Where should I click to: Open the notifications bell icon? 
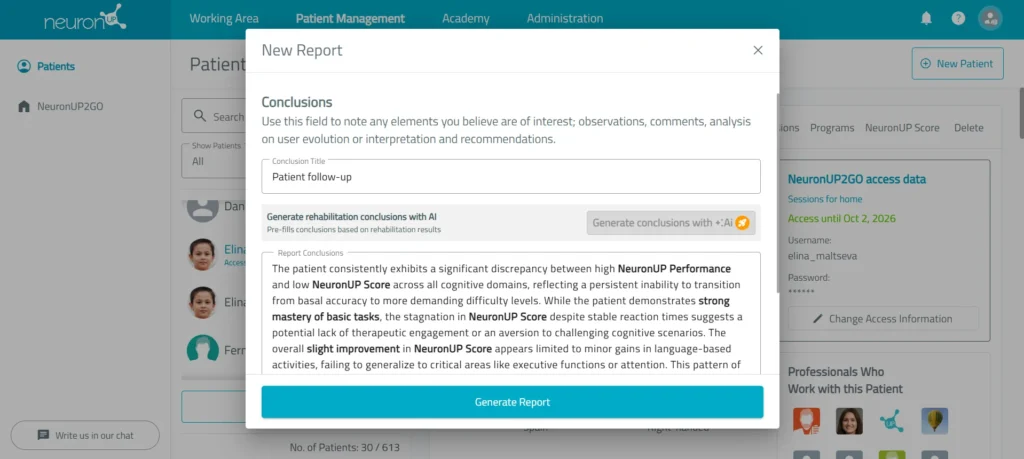tap(926, 18)
